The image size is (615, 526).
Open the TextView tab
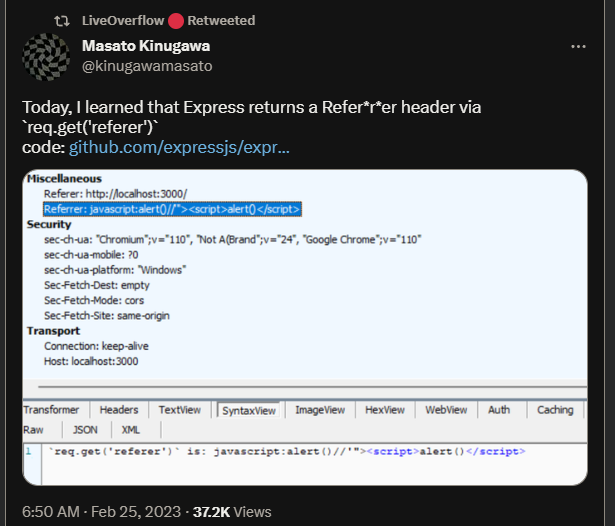180,410
